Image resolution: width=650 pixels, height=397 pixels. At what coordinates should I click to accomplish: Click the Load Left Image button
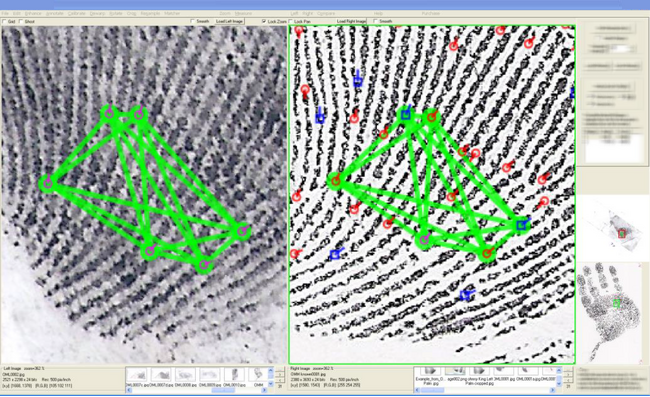[230, 21]
